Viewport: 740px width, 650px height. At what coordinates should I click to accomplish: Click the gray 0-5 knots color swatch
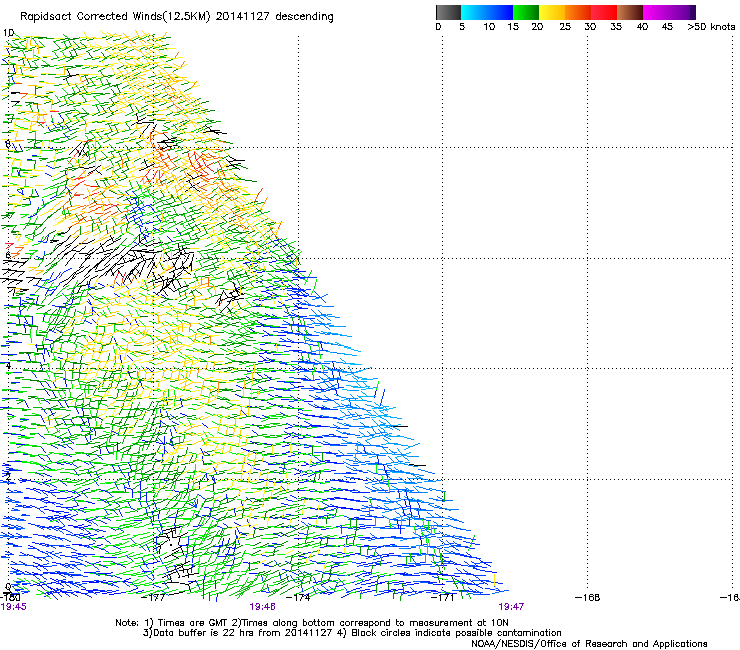click(448, 12)
